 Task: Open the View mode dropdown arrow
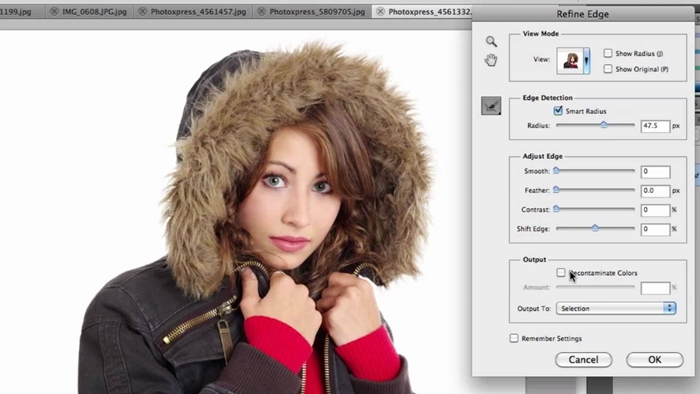tap(587, 60)
